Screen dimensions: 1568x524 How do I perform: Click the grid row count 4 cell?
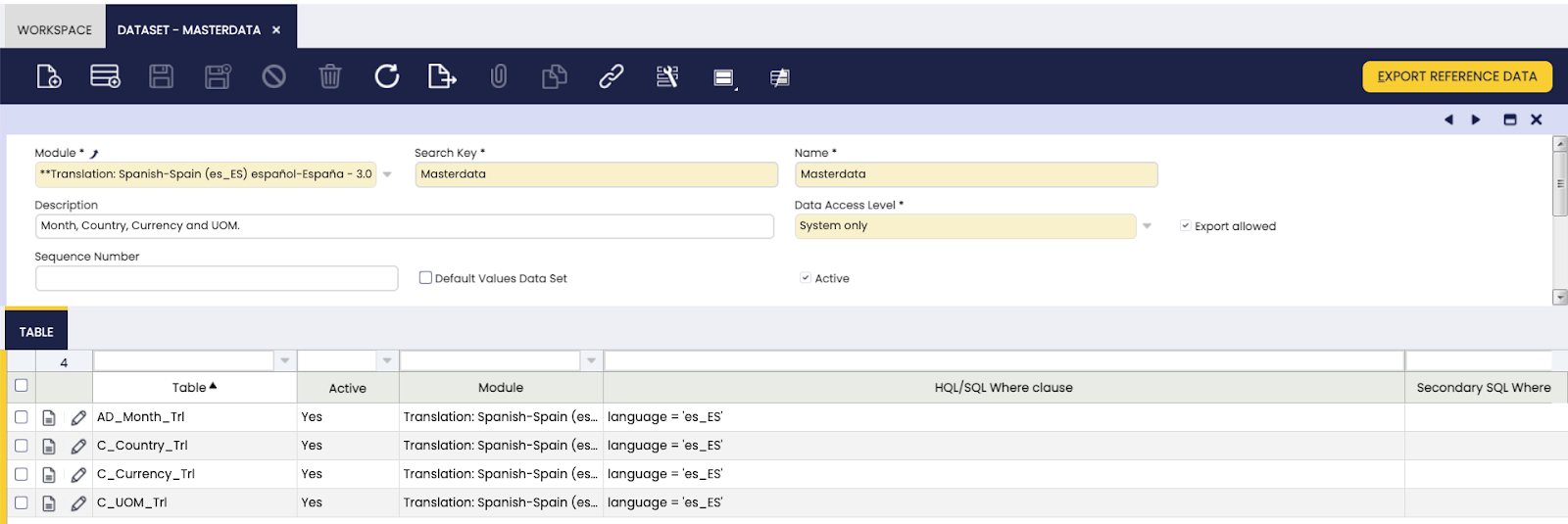click(x=64, y=362)
